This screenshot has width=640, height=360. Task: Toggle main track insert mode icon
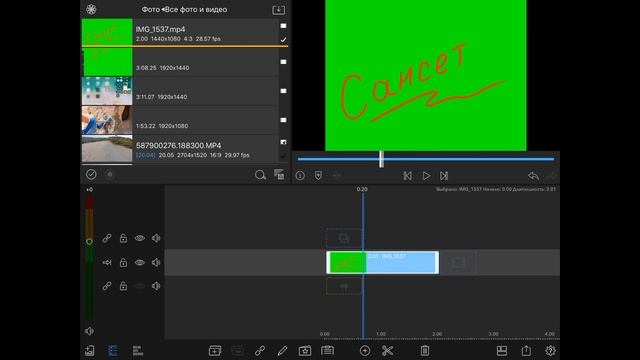pos(107,262)
